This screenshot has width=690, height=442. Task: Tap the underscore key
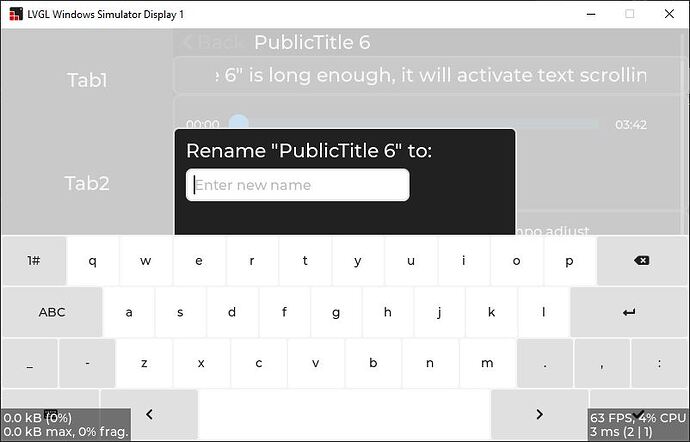(29, 363)
